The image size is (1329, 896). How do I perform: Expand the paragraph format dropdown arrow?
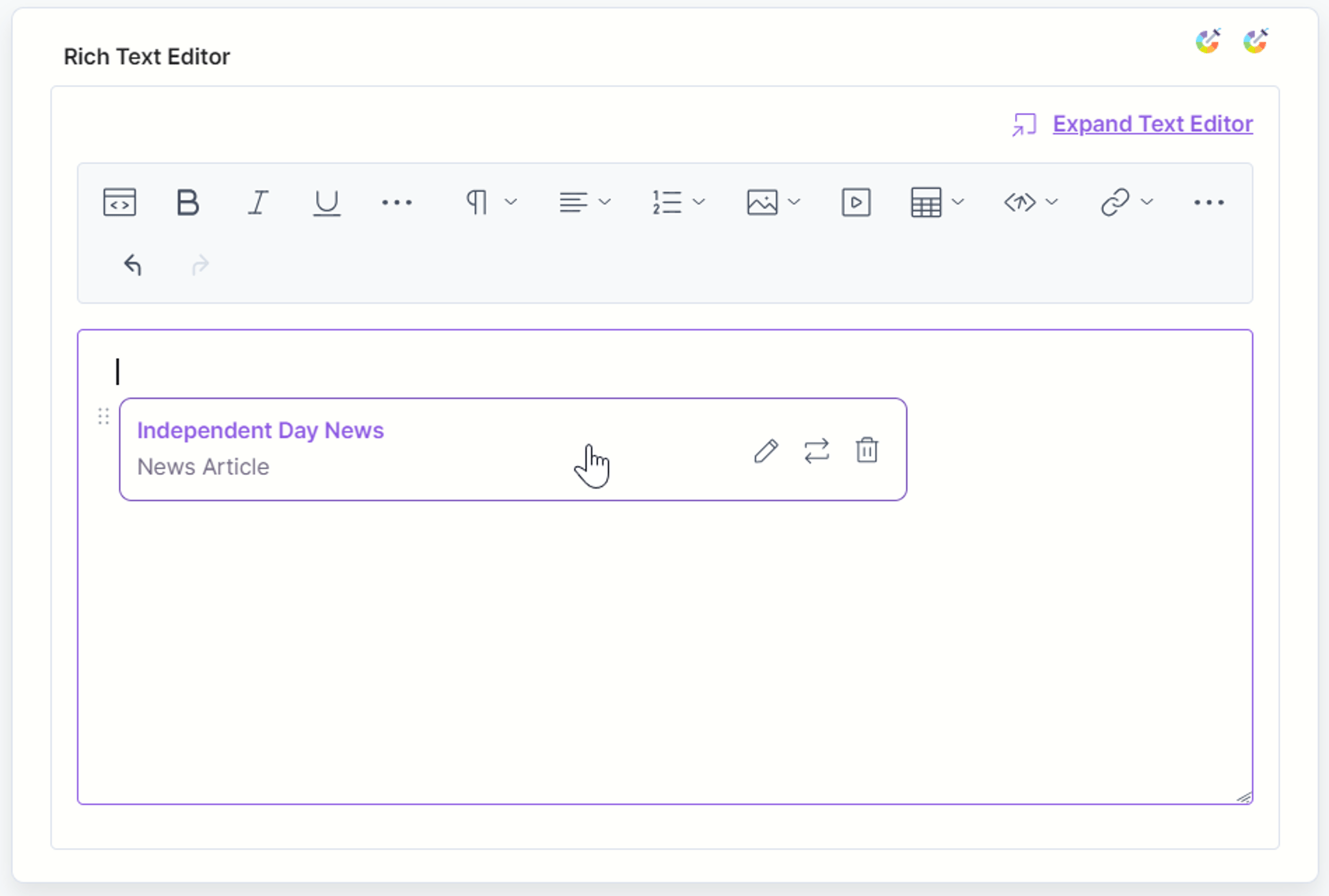tap(511, 202)
